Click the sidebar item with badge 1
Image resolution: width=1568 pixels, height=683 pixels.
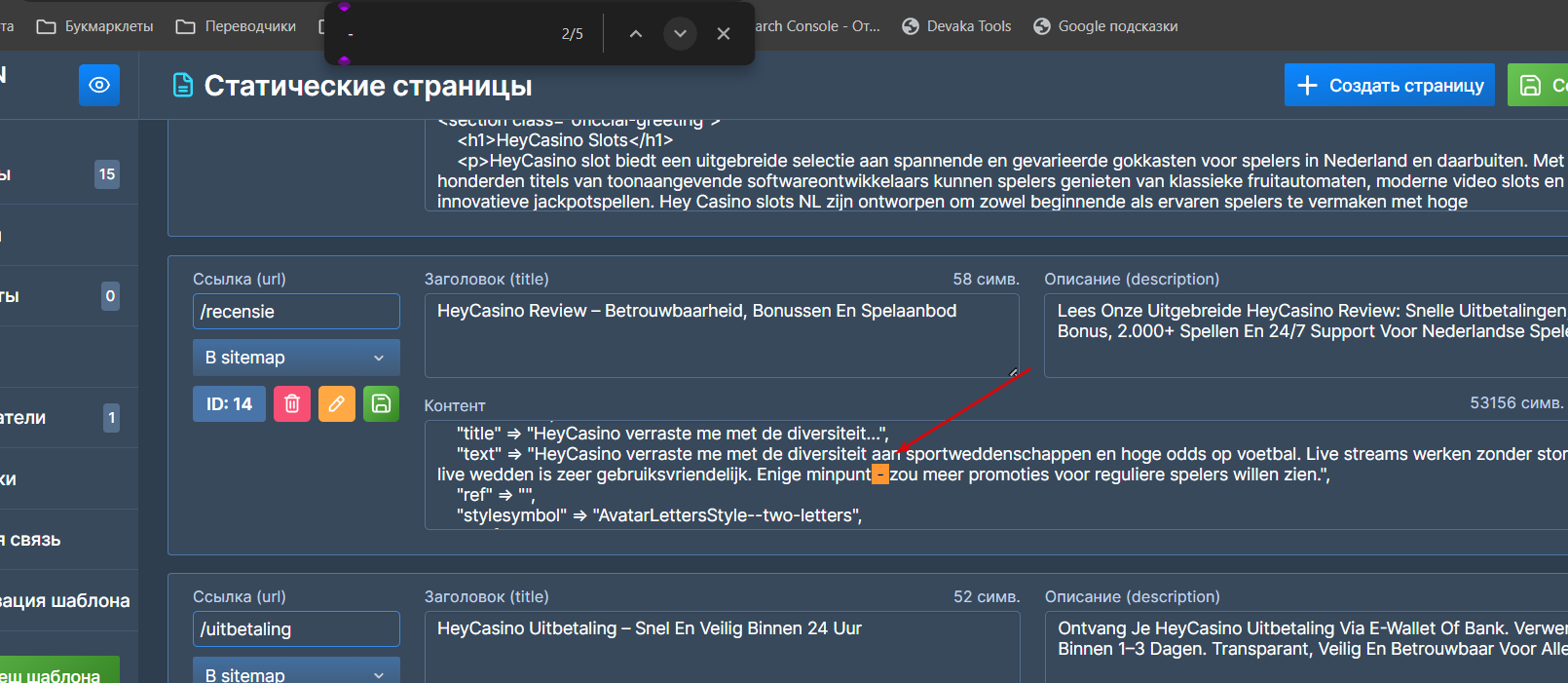68,418
